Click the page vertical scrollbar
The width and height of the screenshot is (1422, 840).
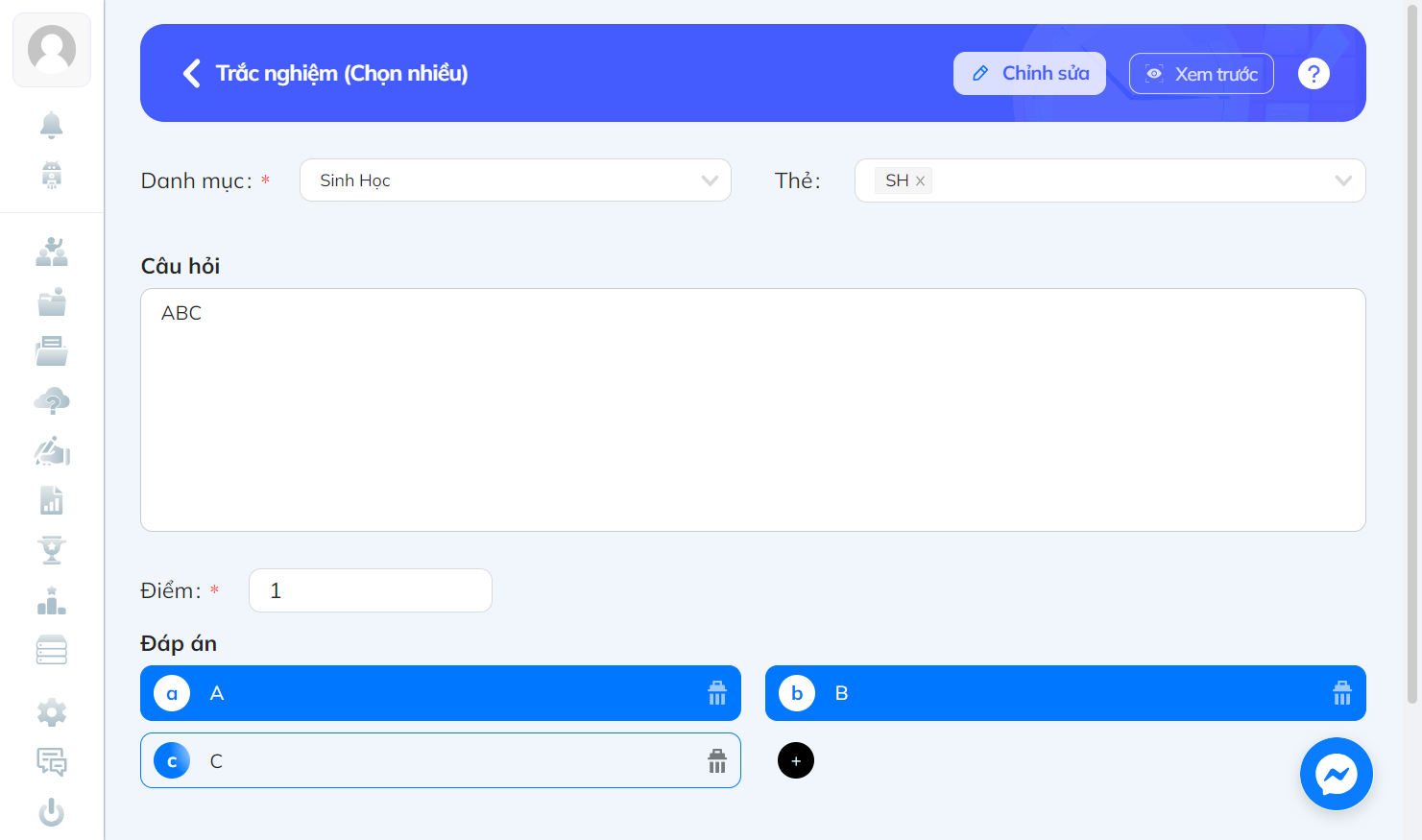pos(1412,355)
